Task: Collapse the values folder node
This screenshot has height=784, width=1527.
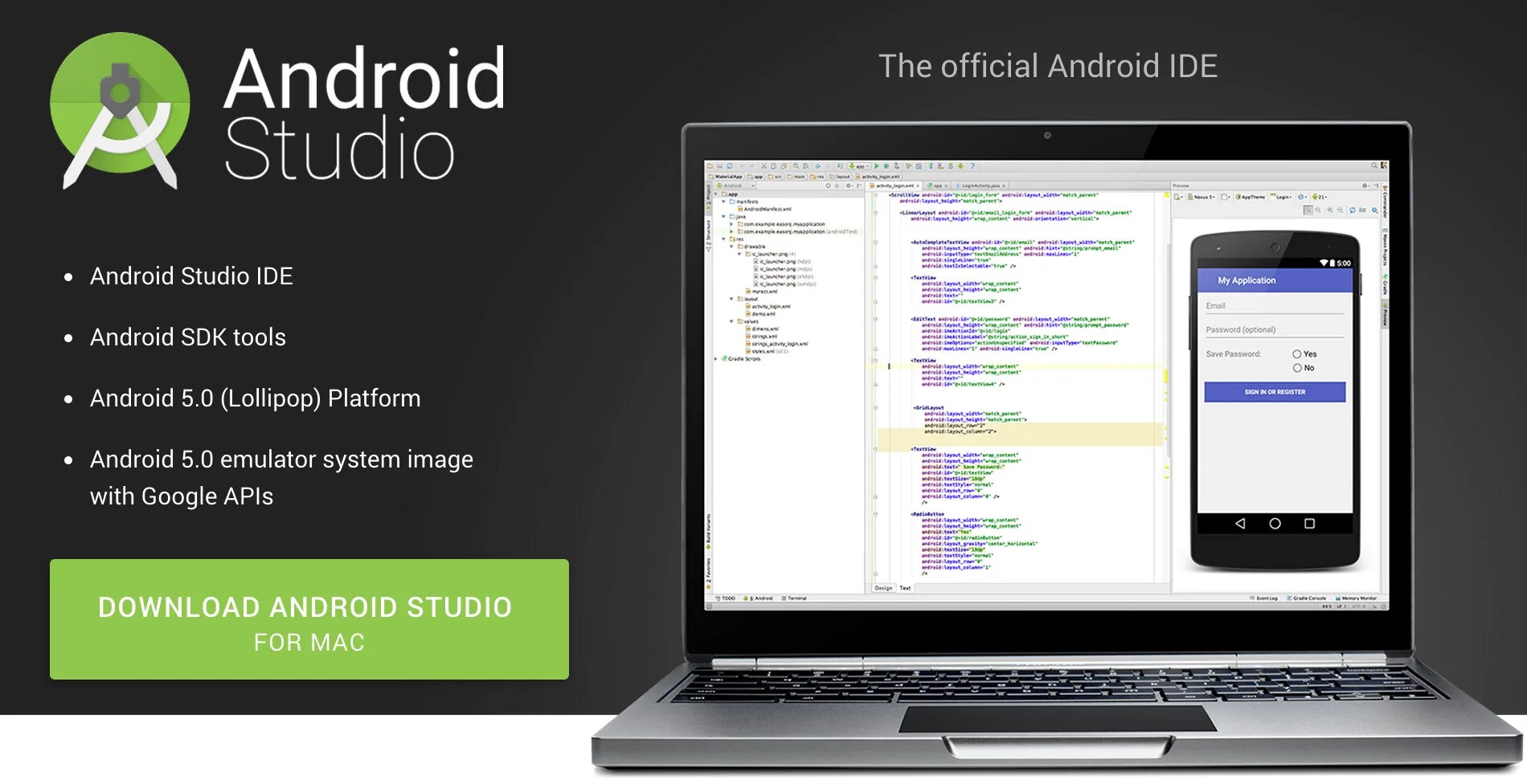Action: pyautogui.click(x=731, y=321)
